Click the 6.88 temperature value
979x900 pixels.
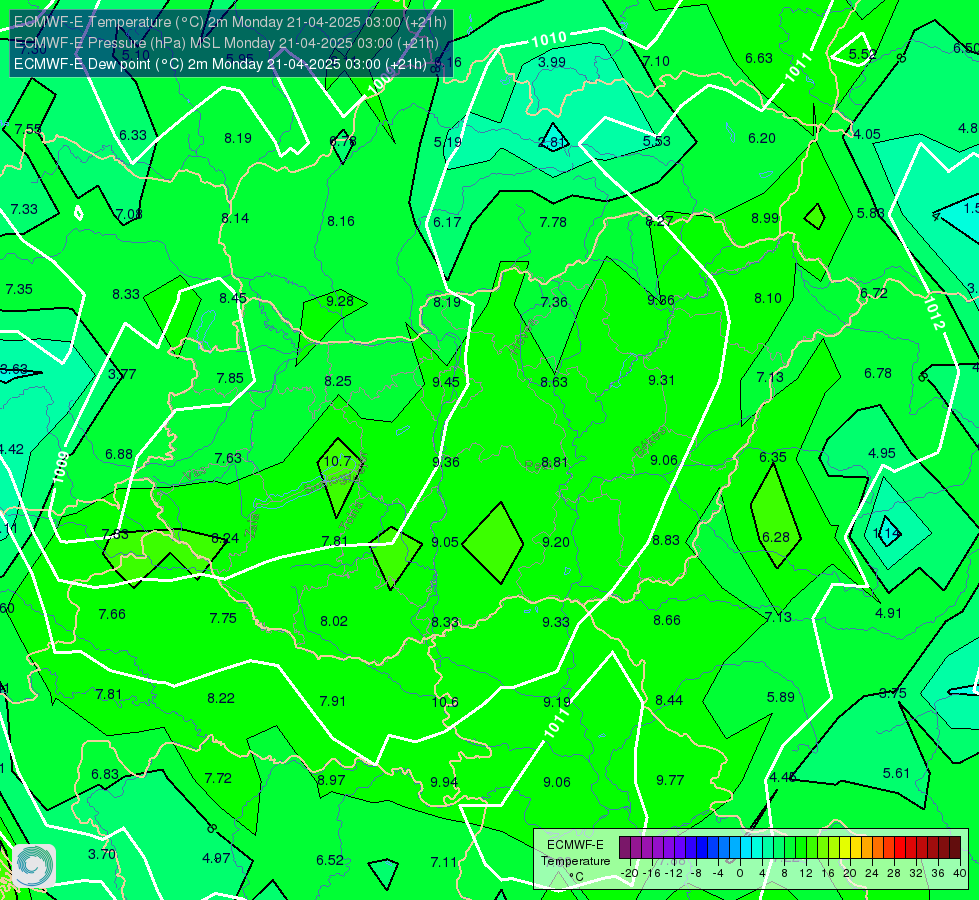tap(119, 454)
